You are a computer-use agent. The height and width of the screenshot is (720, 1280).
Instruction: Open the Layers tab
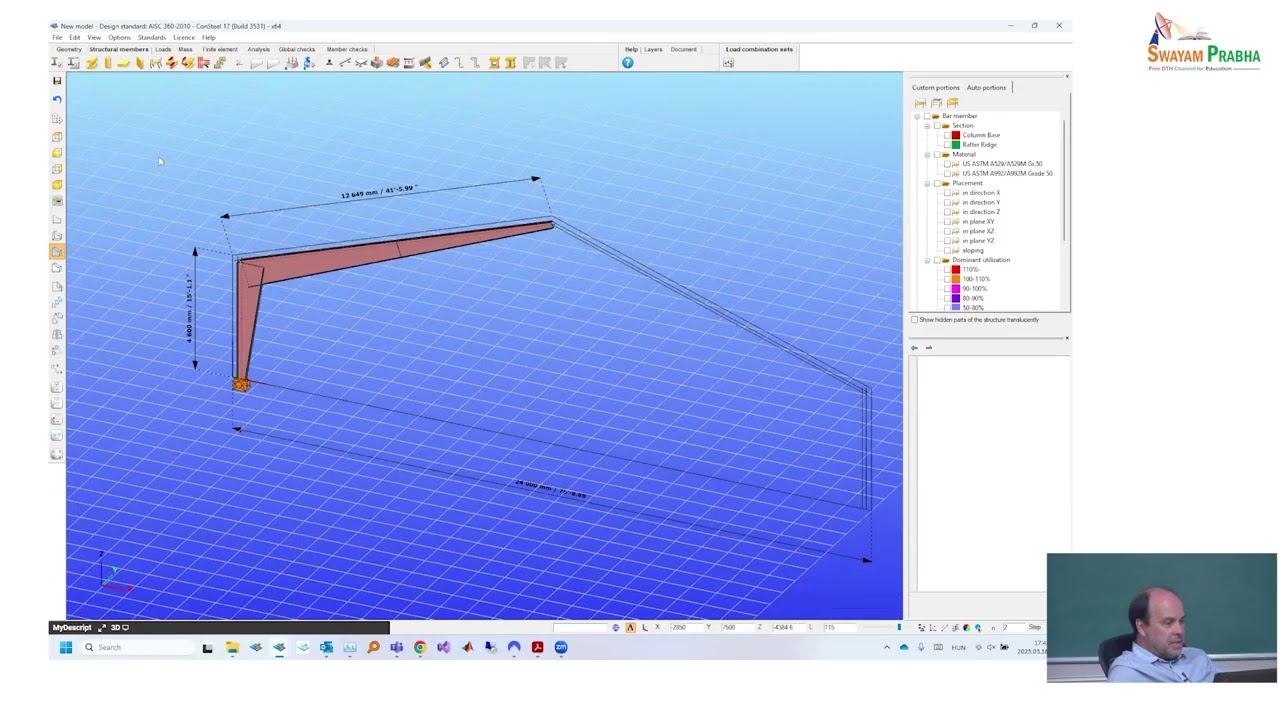(x=653, y=49)
